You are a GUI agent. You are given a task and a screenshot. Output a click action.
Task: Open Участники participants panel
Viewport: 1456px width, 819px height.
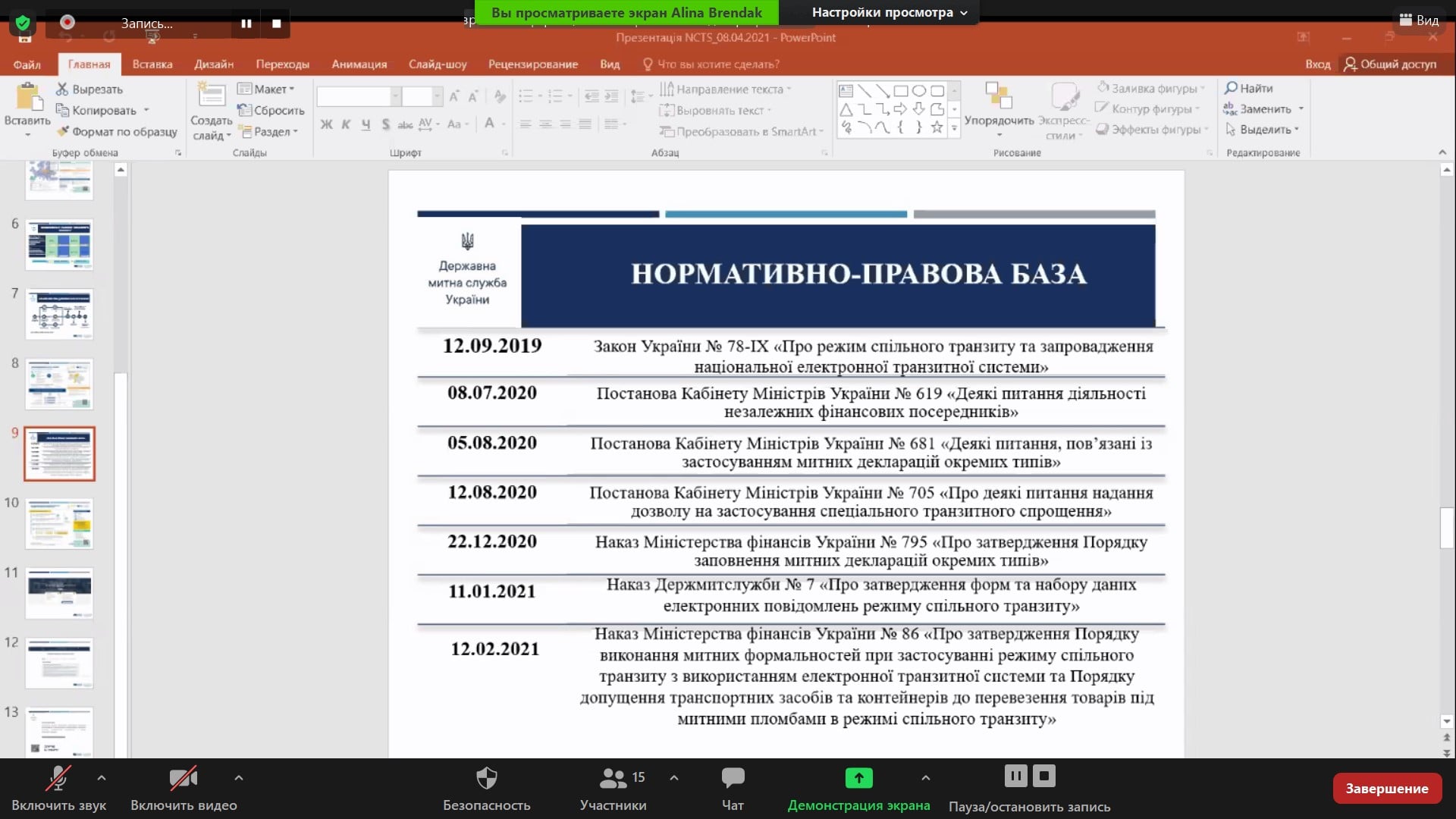click(613, 789)
